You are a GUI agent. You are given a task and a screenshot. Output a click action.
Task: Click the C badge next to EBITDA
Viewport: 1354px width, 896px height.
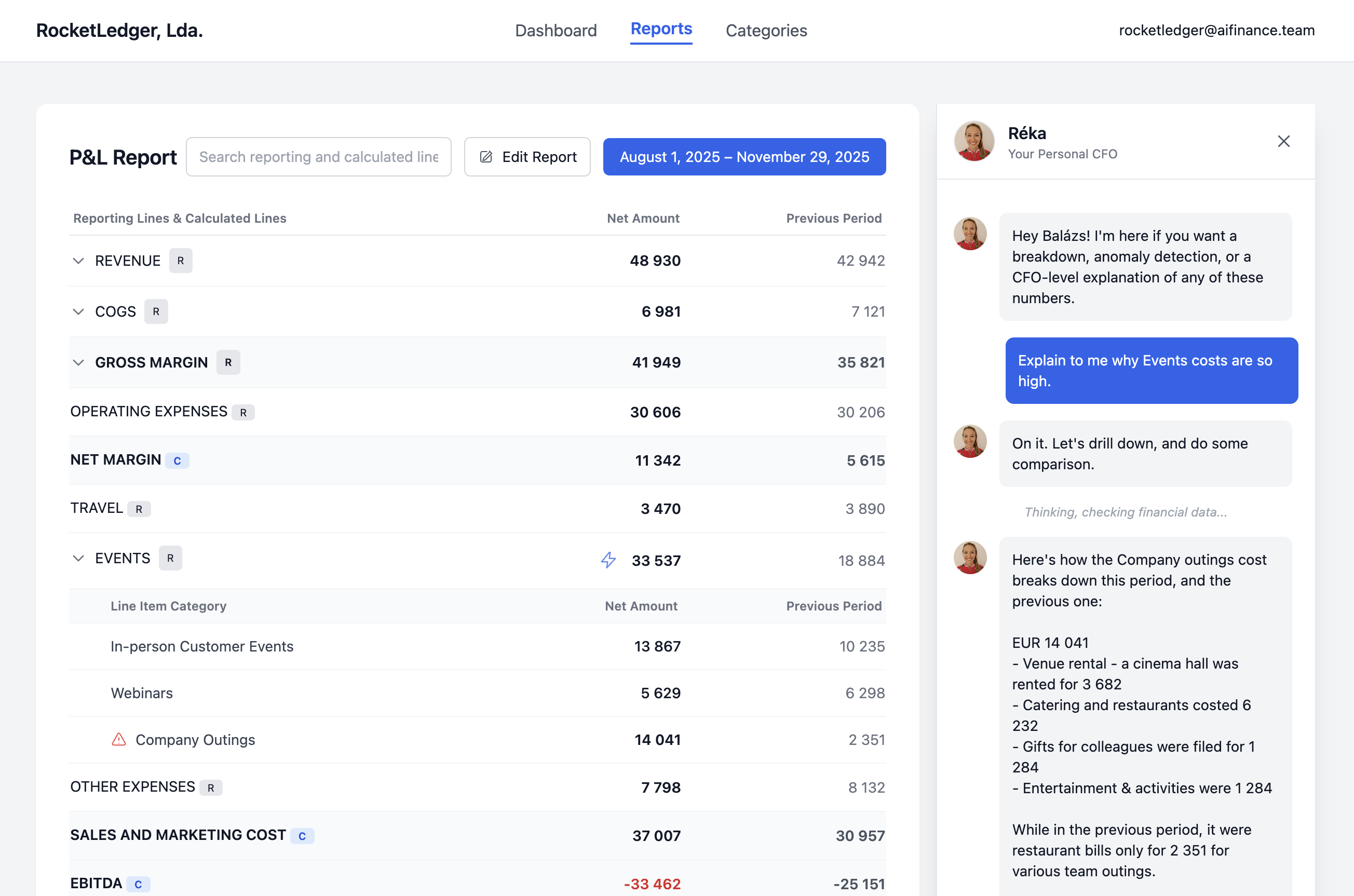(x=138, y=884)
